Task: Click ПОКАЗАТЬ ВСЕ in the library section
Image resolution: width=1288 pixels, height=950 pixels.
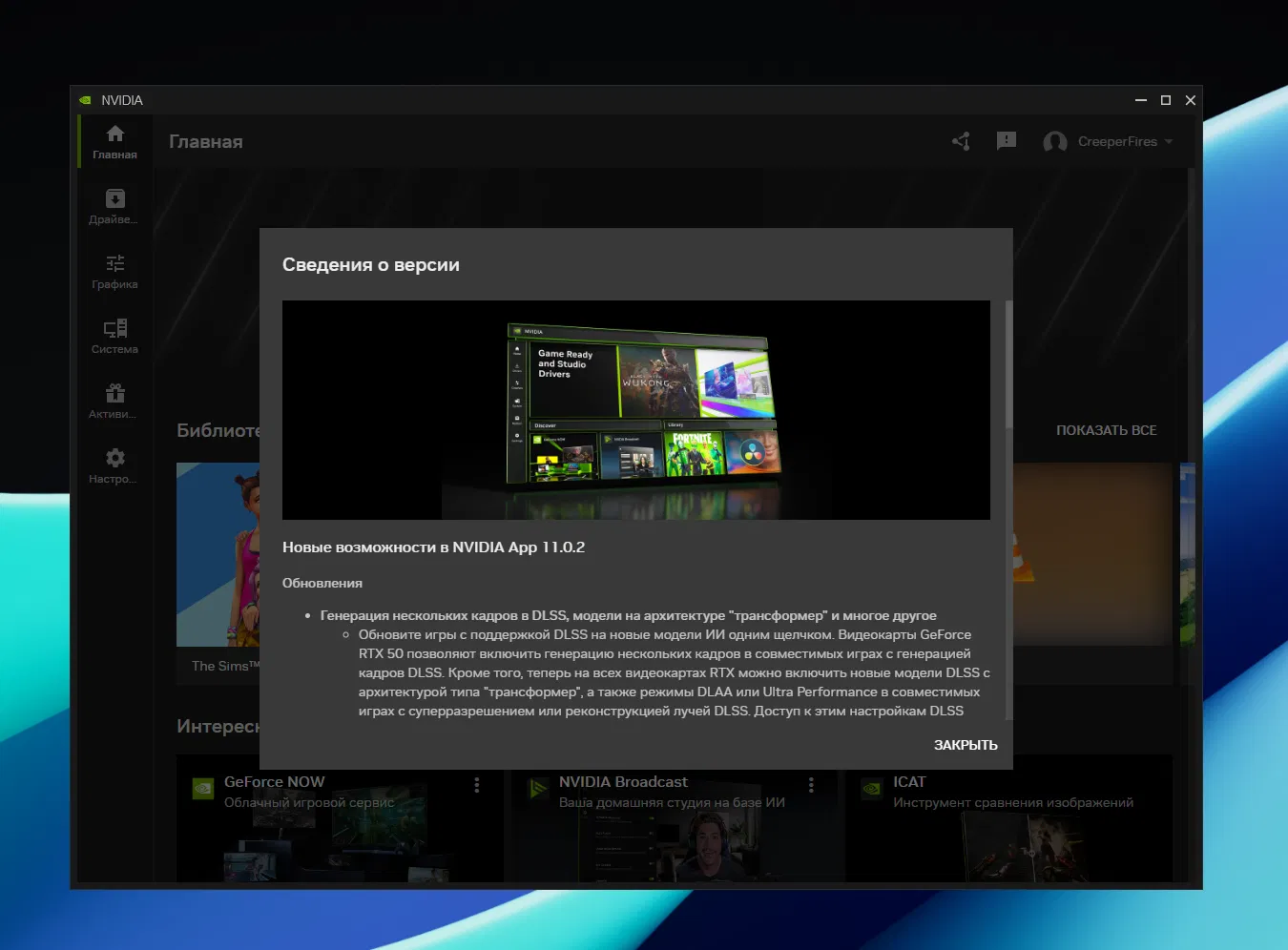Action: [x=1106, y=430]
